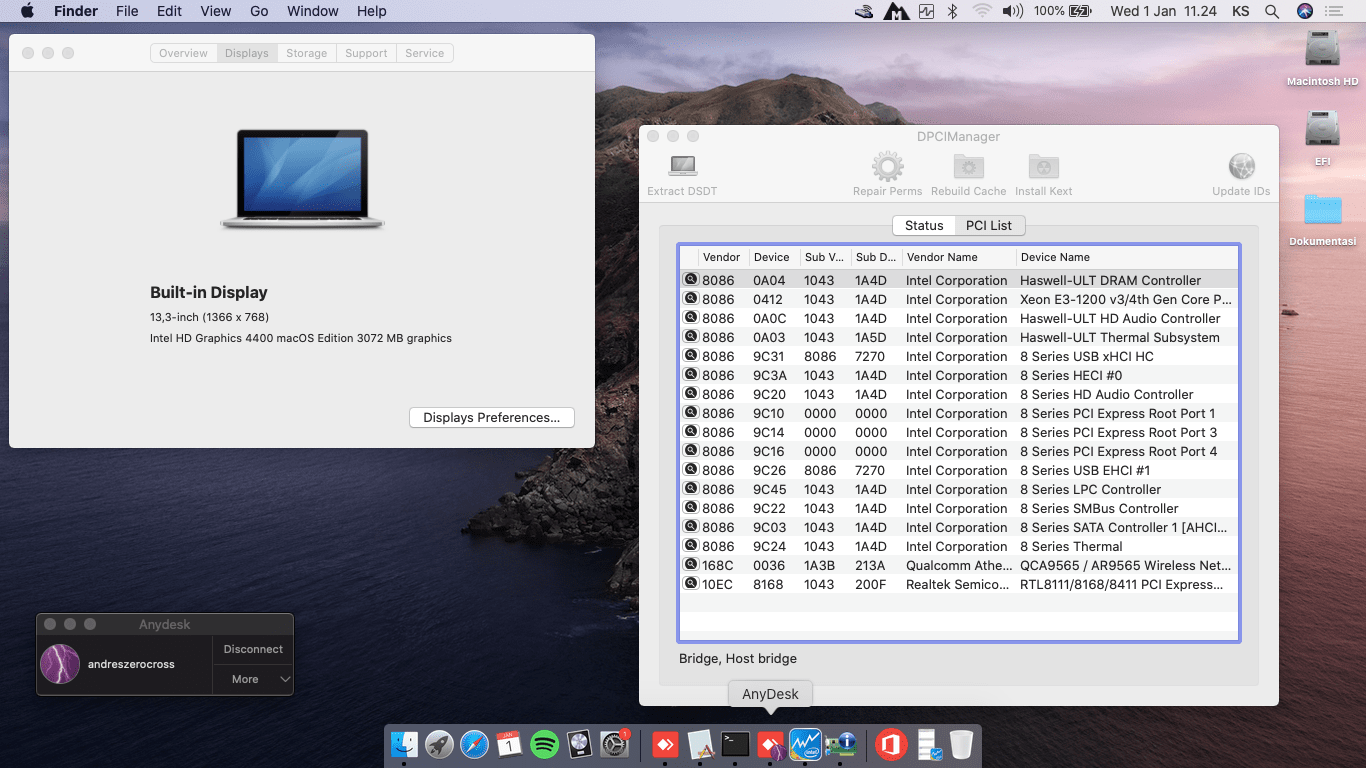Click magnifier icon in Qualcomm Atheros row
1366x768 pixels.
click(690, 565)
